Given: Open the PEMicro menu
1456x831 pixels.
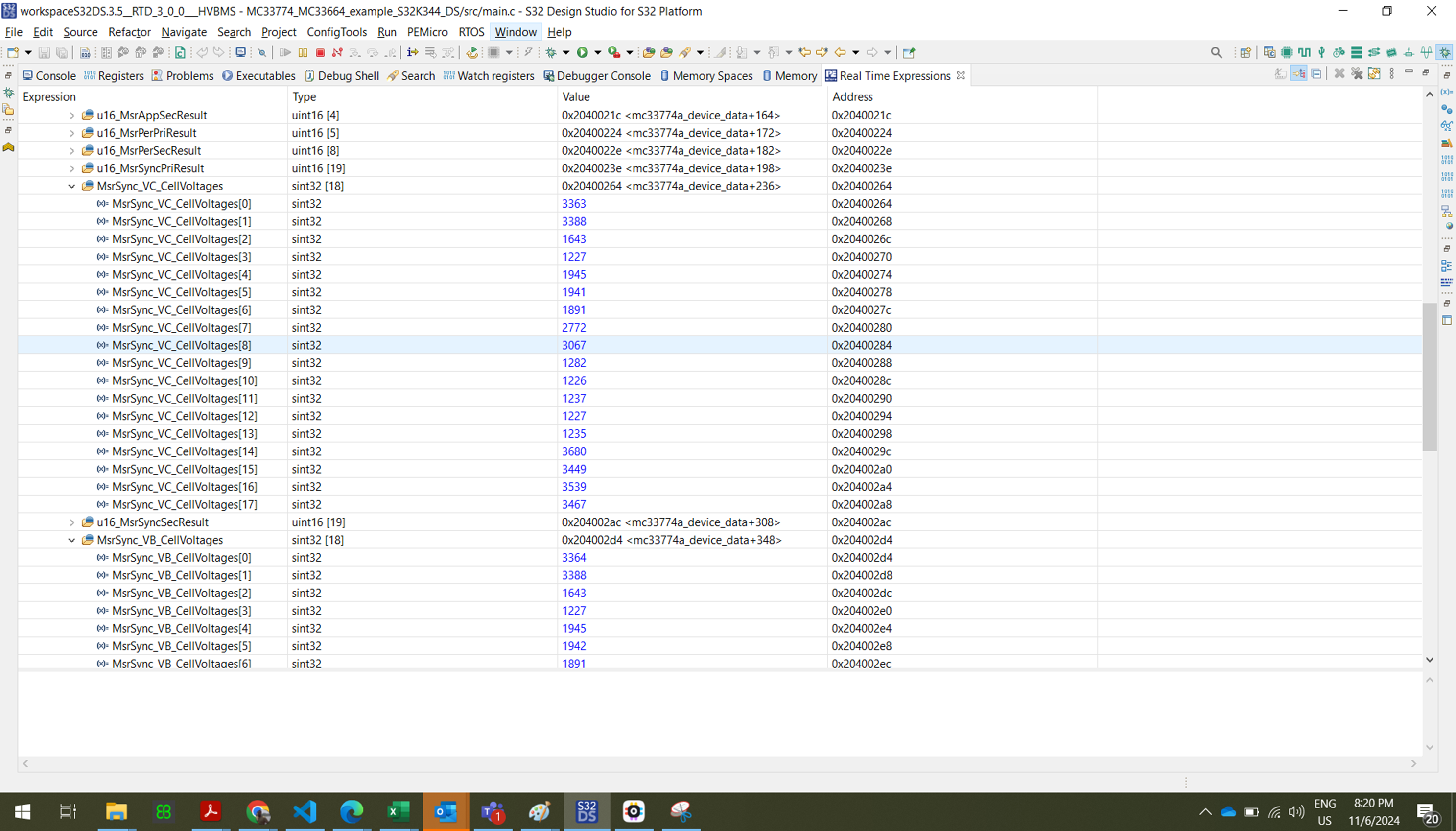Looking at the screenshot, I should click(x=428, y=32).
